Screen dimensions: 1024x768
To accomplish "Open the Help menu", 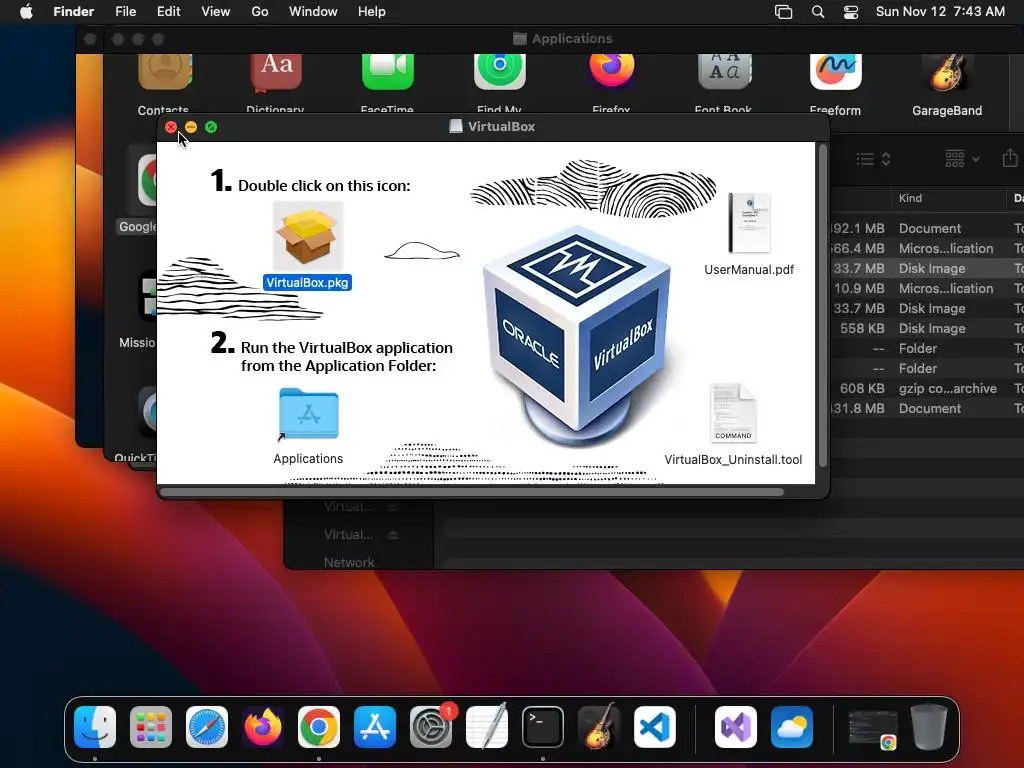I will point(372,12).
